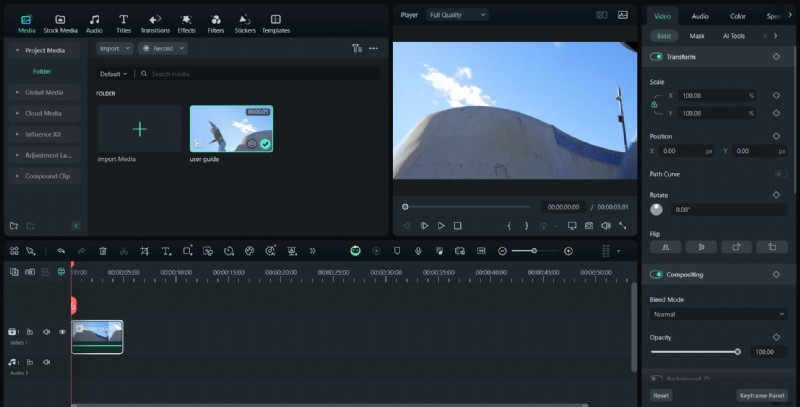Delete selected clip with trash icon
Image resolution: width=800 pixels, height=407 pixels.
point(103,251)
